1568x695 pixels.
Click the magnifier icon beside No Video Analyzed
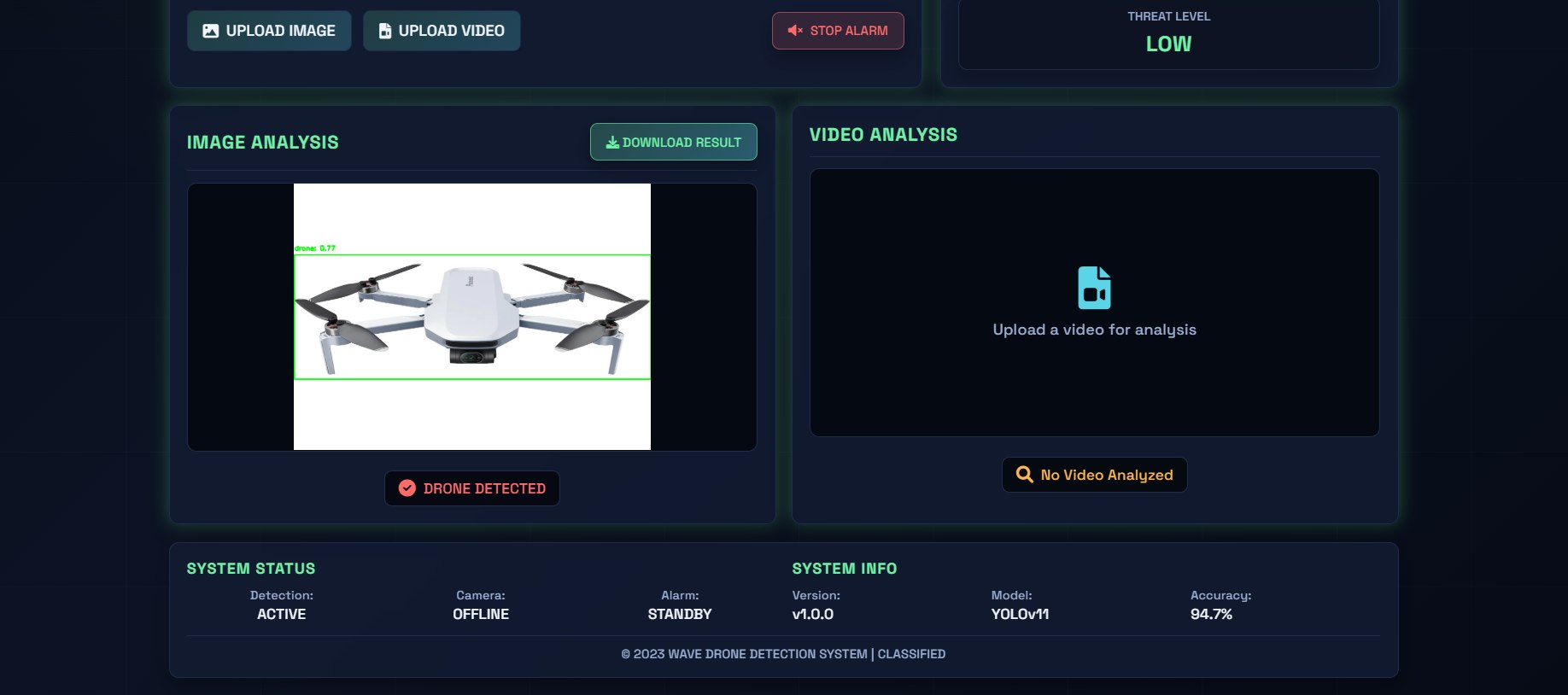[1024, 474]
